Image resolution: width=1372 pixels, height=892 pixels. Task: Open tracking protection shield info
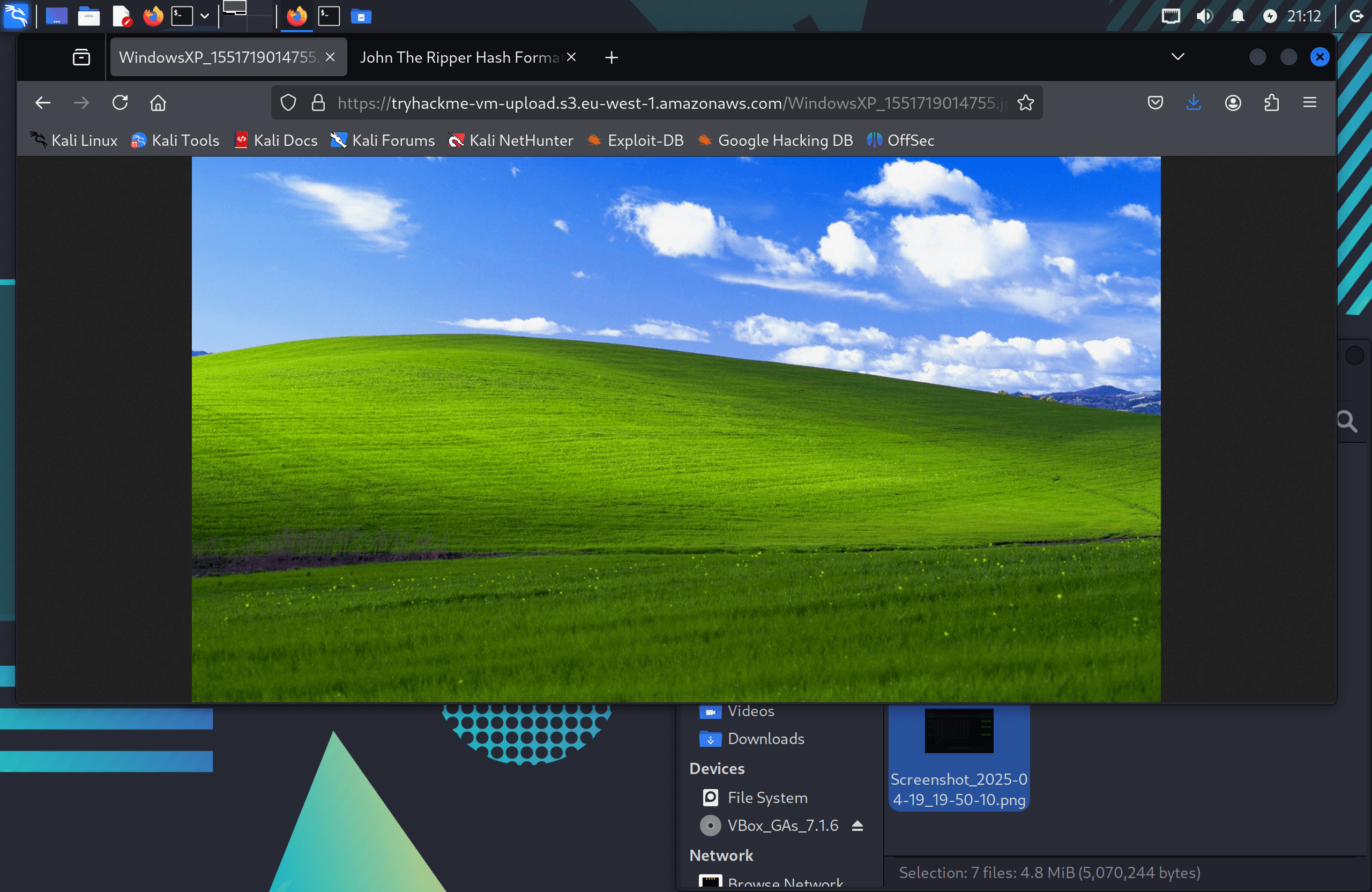point(288,102)
